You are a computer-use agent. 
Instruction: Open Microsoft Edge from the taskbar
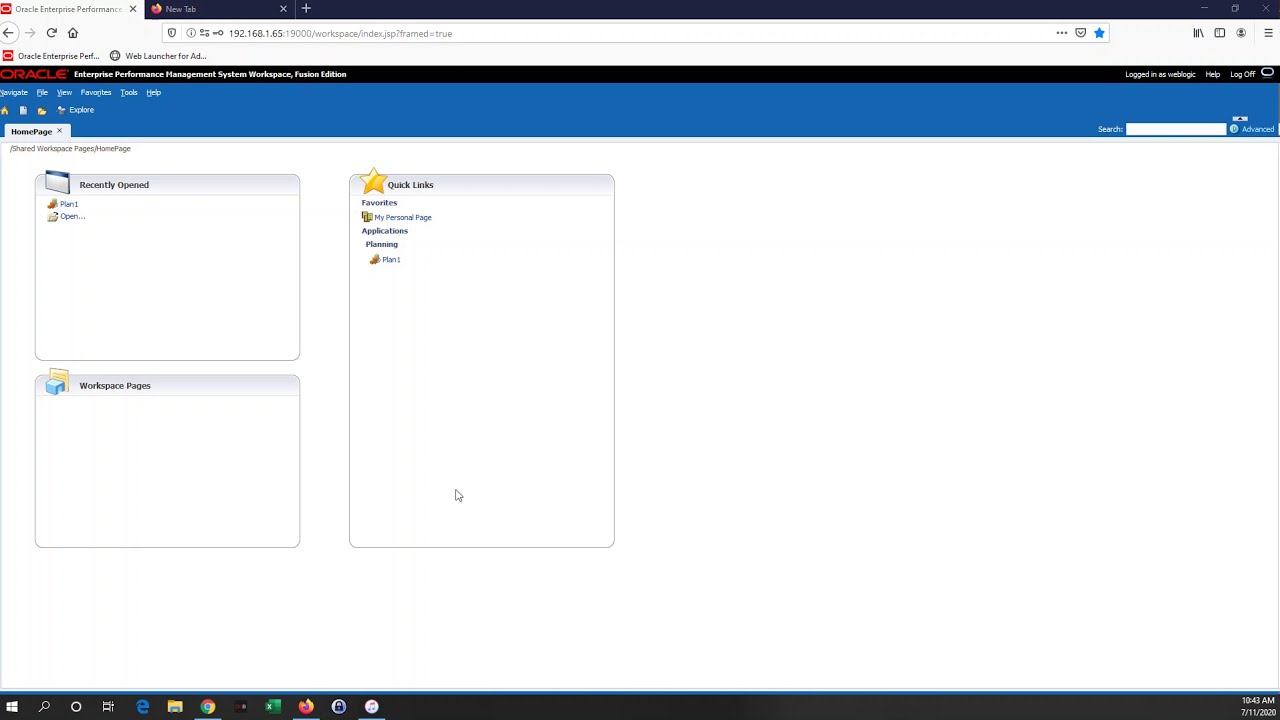tap(143, 707)
